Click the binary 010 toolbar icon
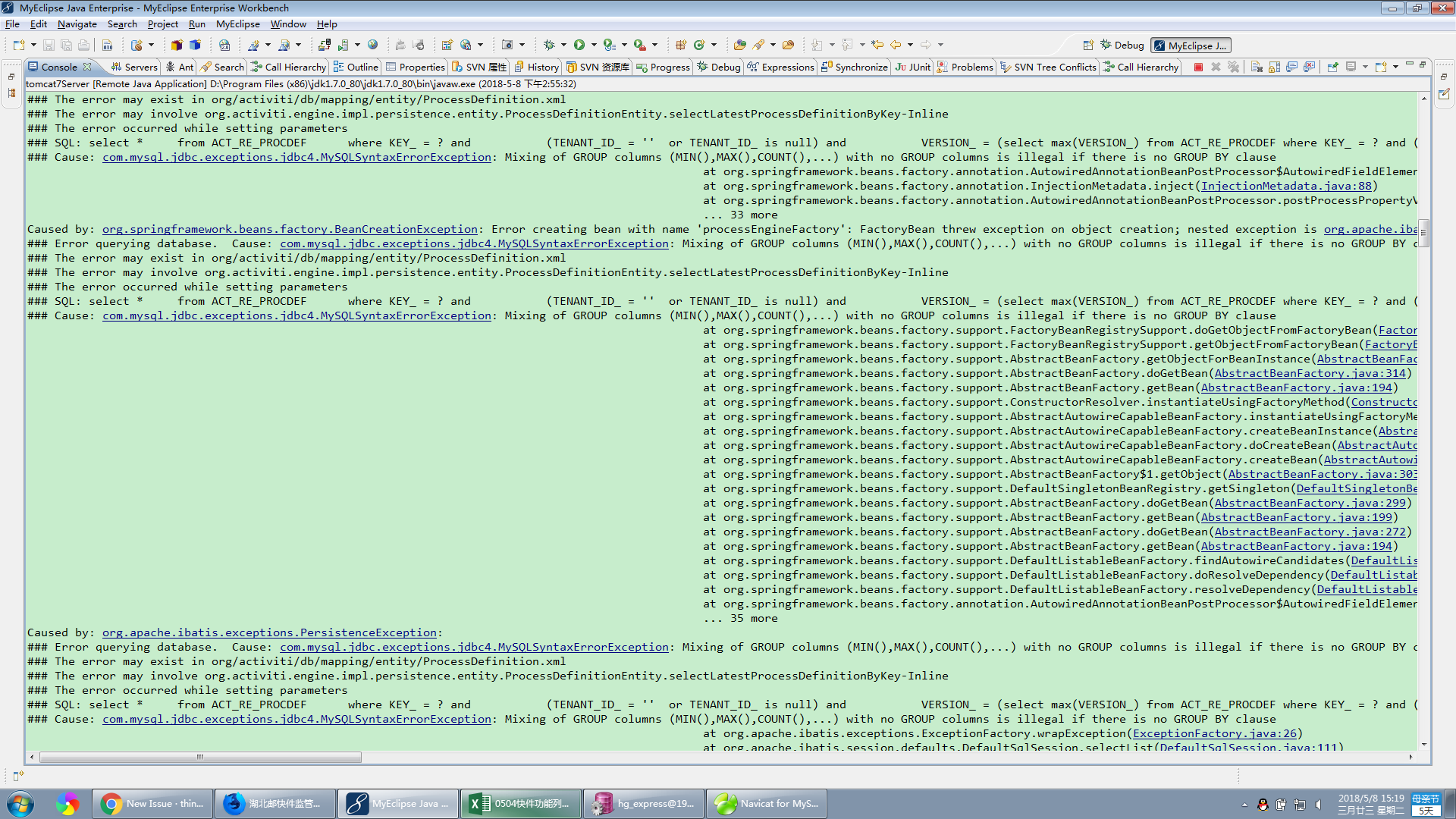This screenshot has height=819, width=1456. point(107,45)
